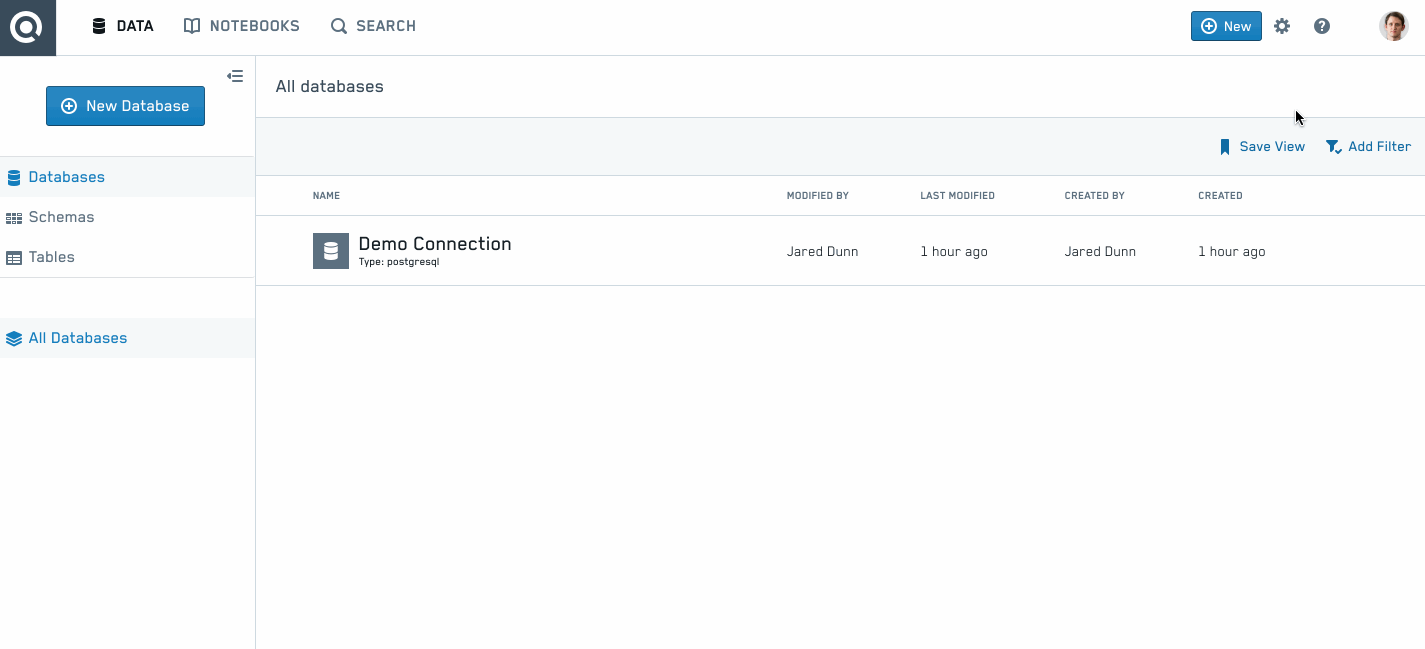
Task: Click the All databases page title
Action: (330, 87)
